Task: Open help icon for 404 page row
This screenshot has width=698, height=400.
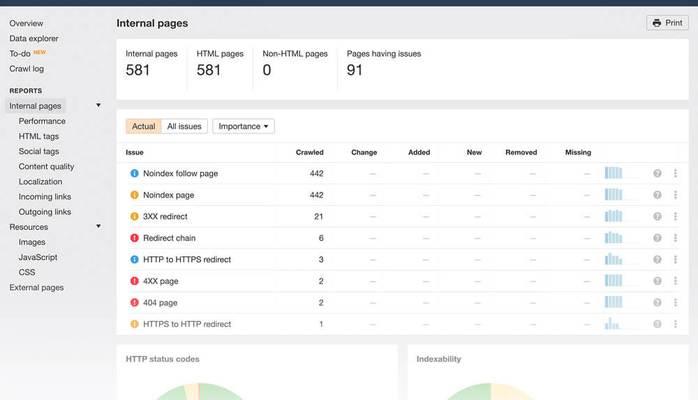Action: pyautogui.click(x=657, y=303)
